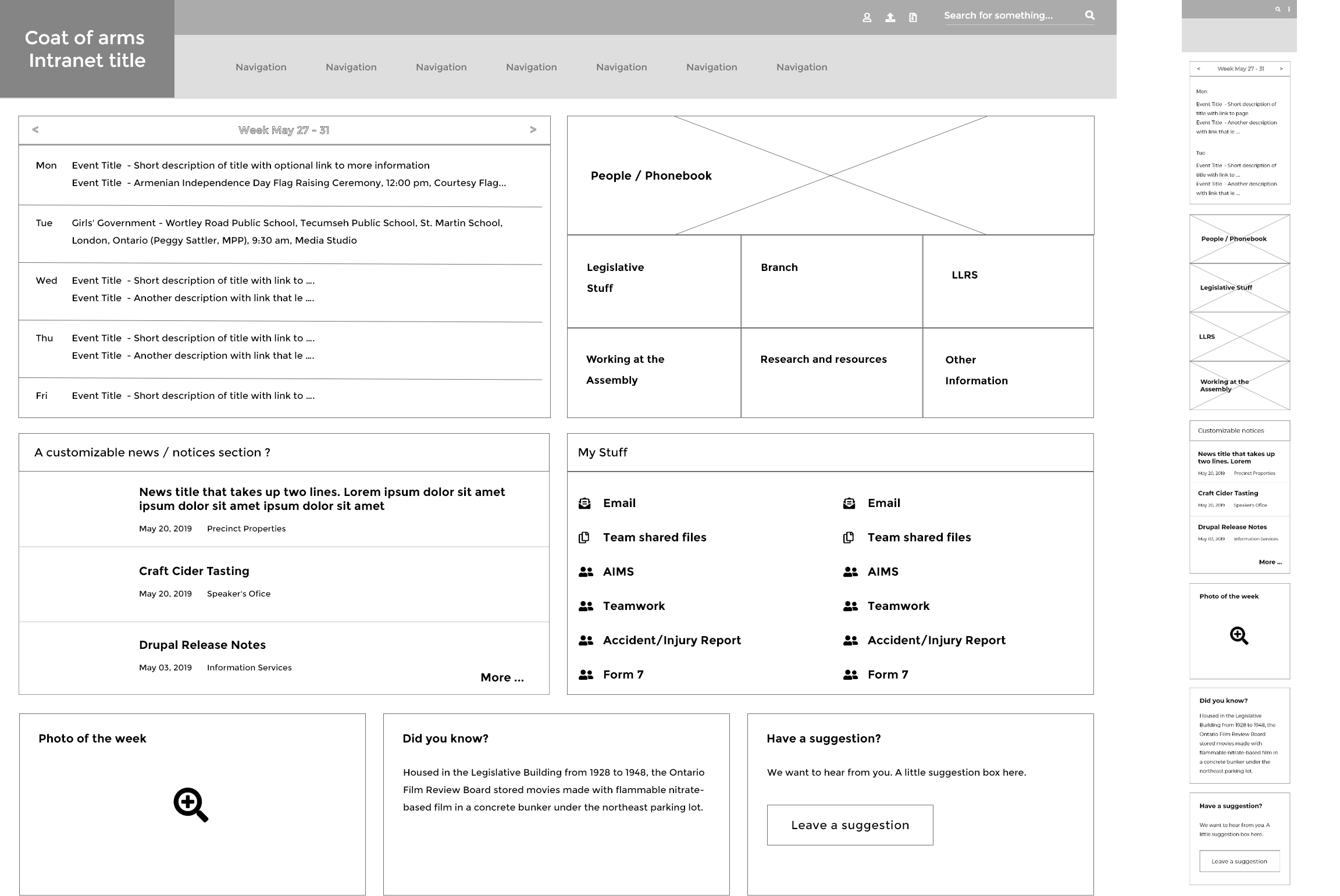Image resolution: width=1340 pixels, height=896 pixels.
Task: Open the user profile icon in the header
Action: coord(867,17)
